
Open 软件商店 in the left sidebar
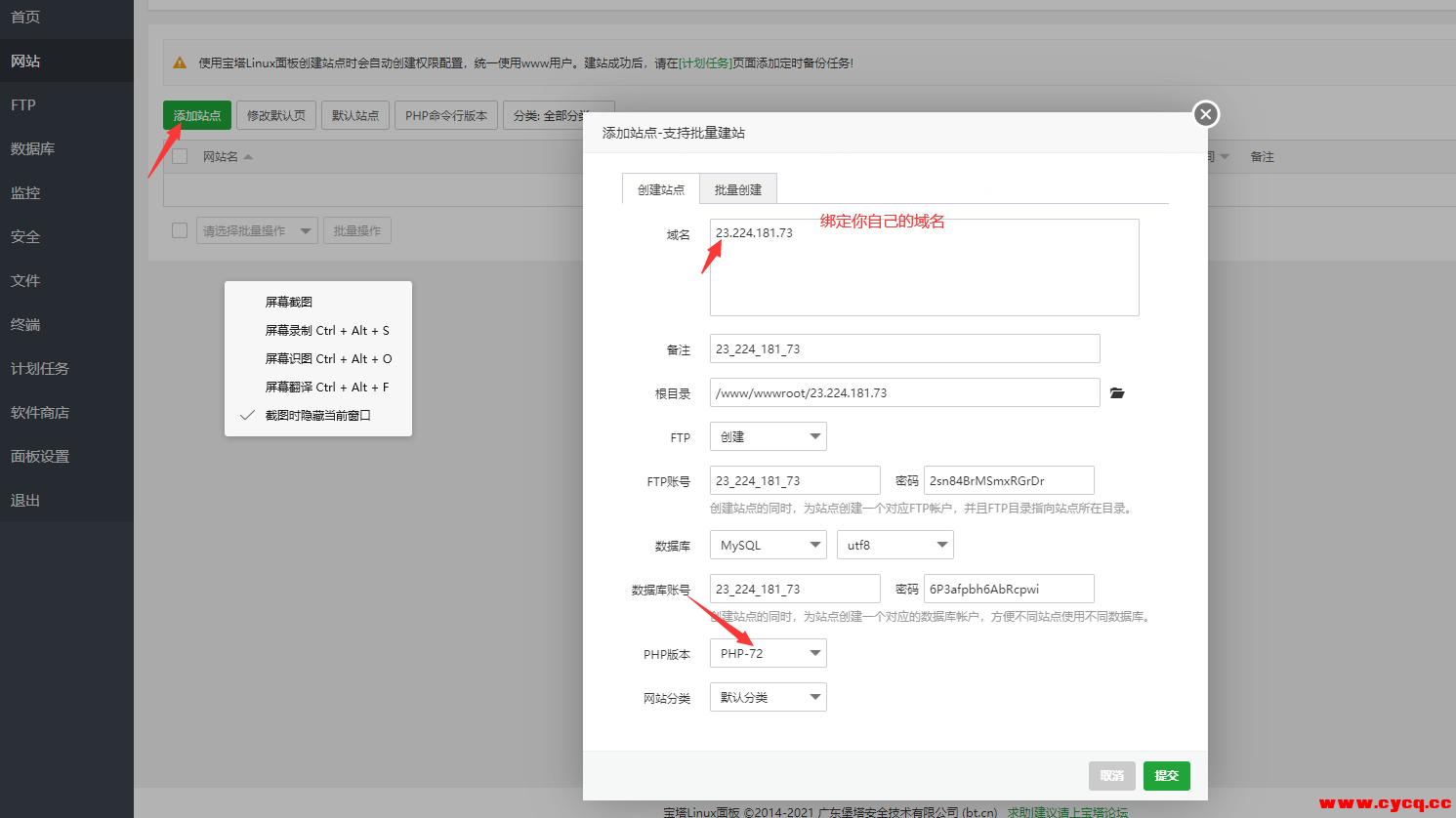click(40, 413)
